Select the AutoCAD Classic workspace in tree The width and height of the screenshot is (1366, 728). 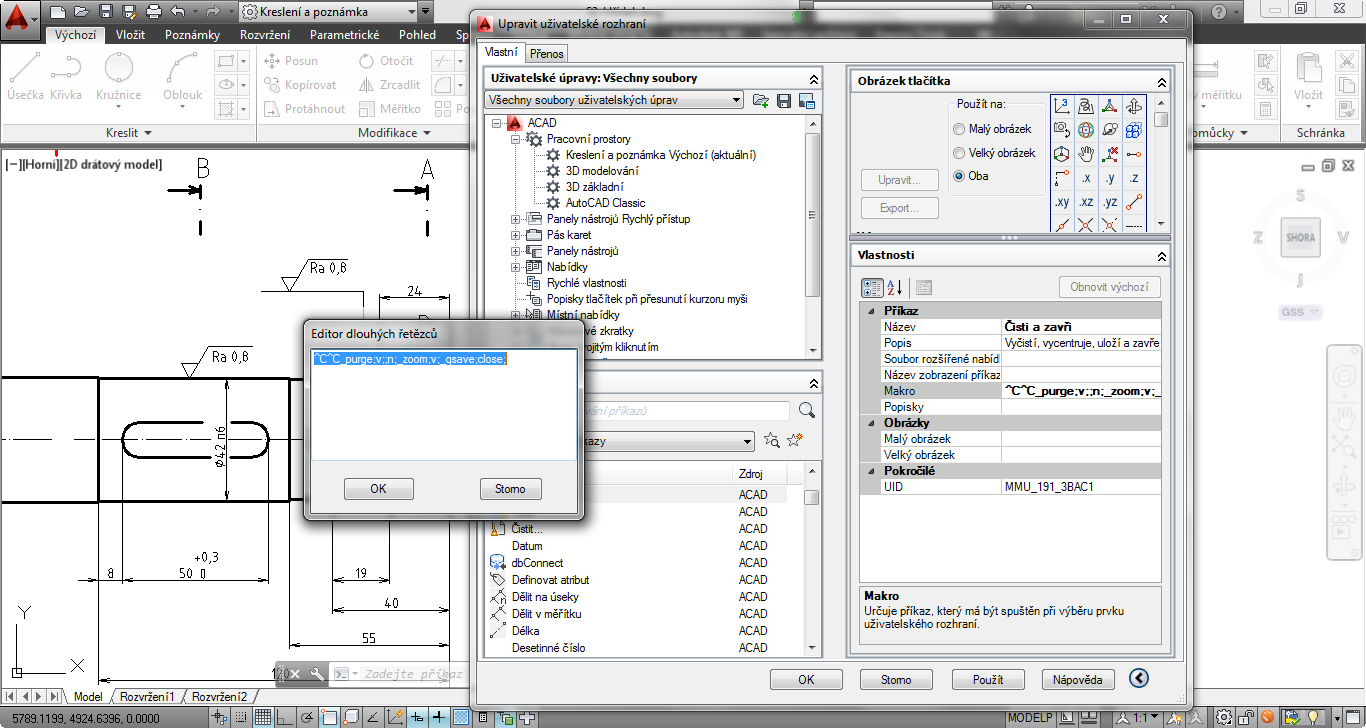pos(605,203)
